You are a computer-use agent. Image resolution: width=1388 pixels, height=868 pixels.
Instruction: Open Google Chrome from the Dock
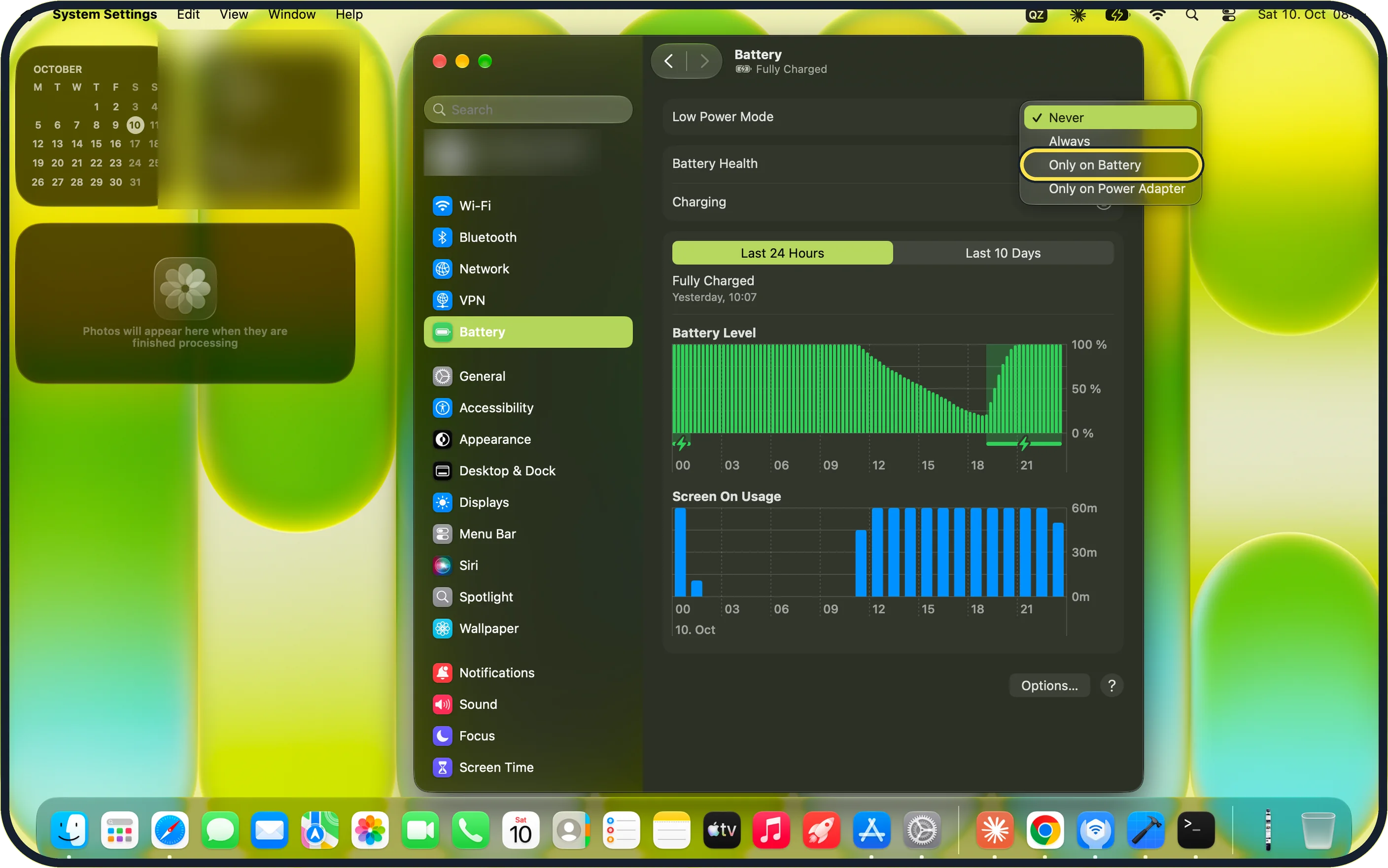coord(1044,830)
